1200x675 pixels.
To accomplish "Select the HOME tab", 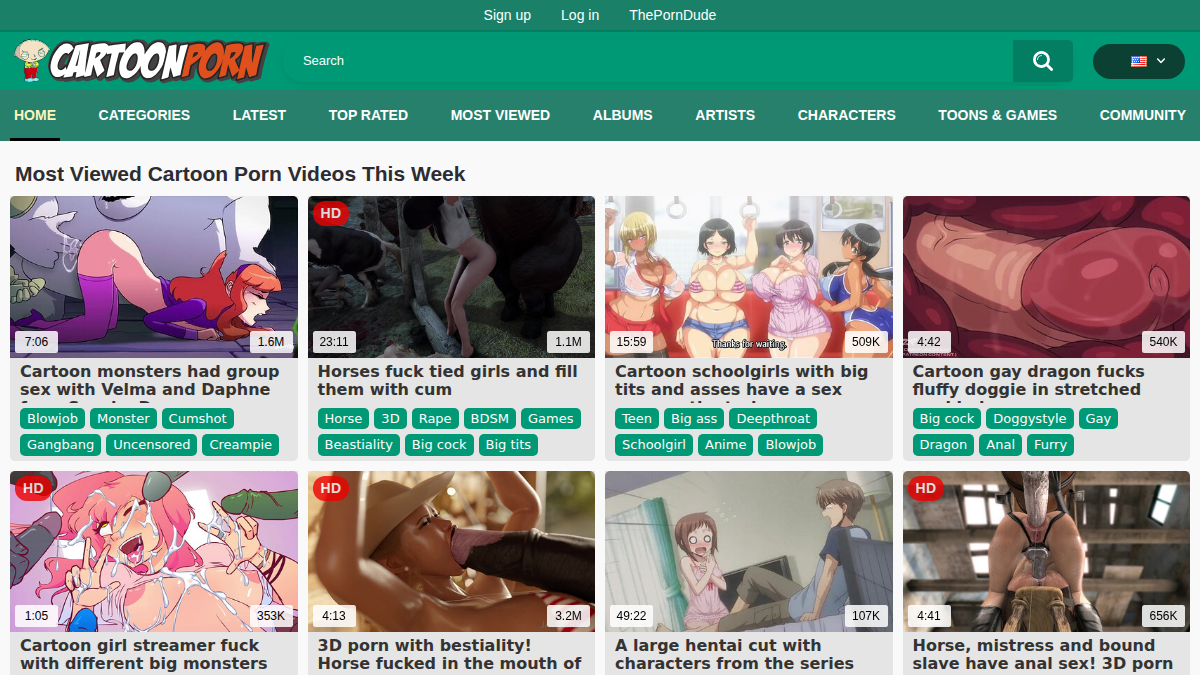I will pos(35,115).
